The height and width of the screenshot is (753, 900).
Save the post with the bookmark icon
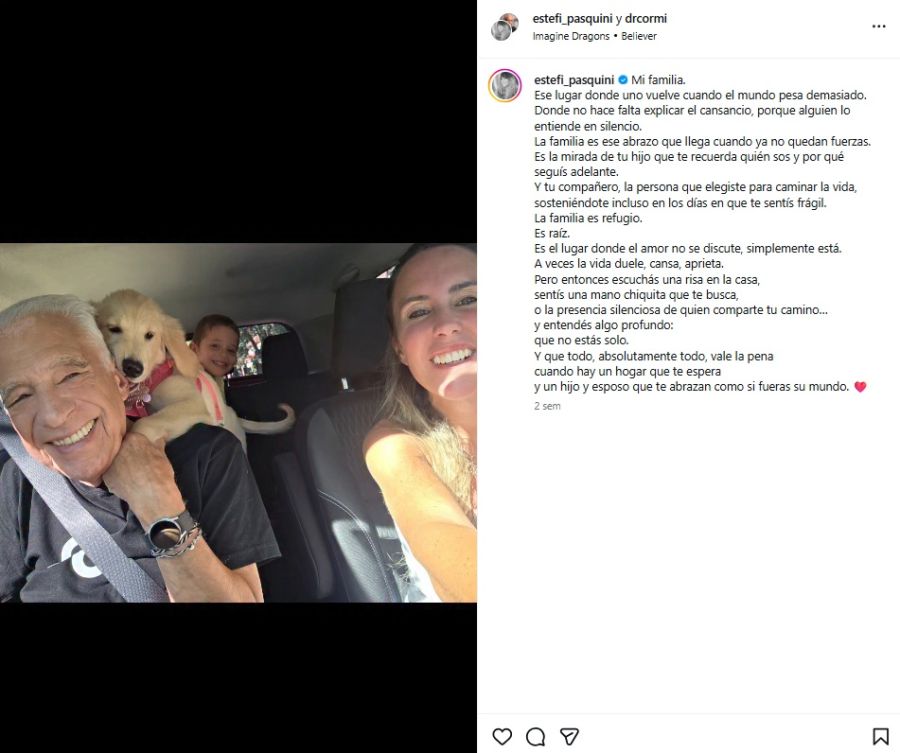coord(880,736)
